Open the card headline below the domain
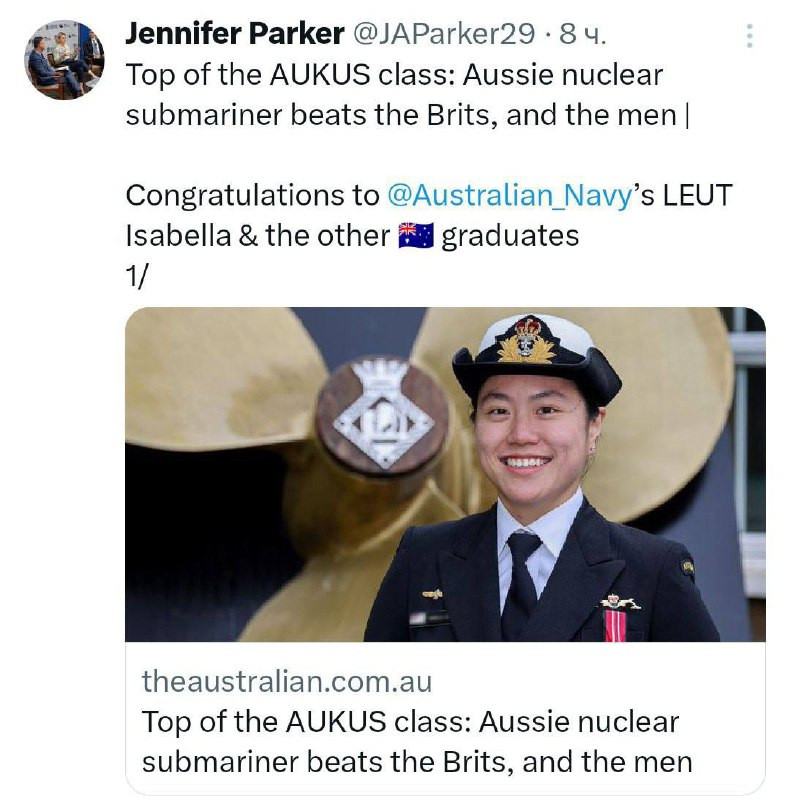The image size is (790, 800). [417, 742]
